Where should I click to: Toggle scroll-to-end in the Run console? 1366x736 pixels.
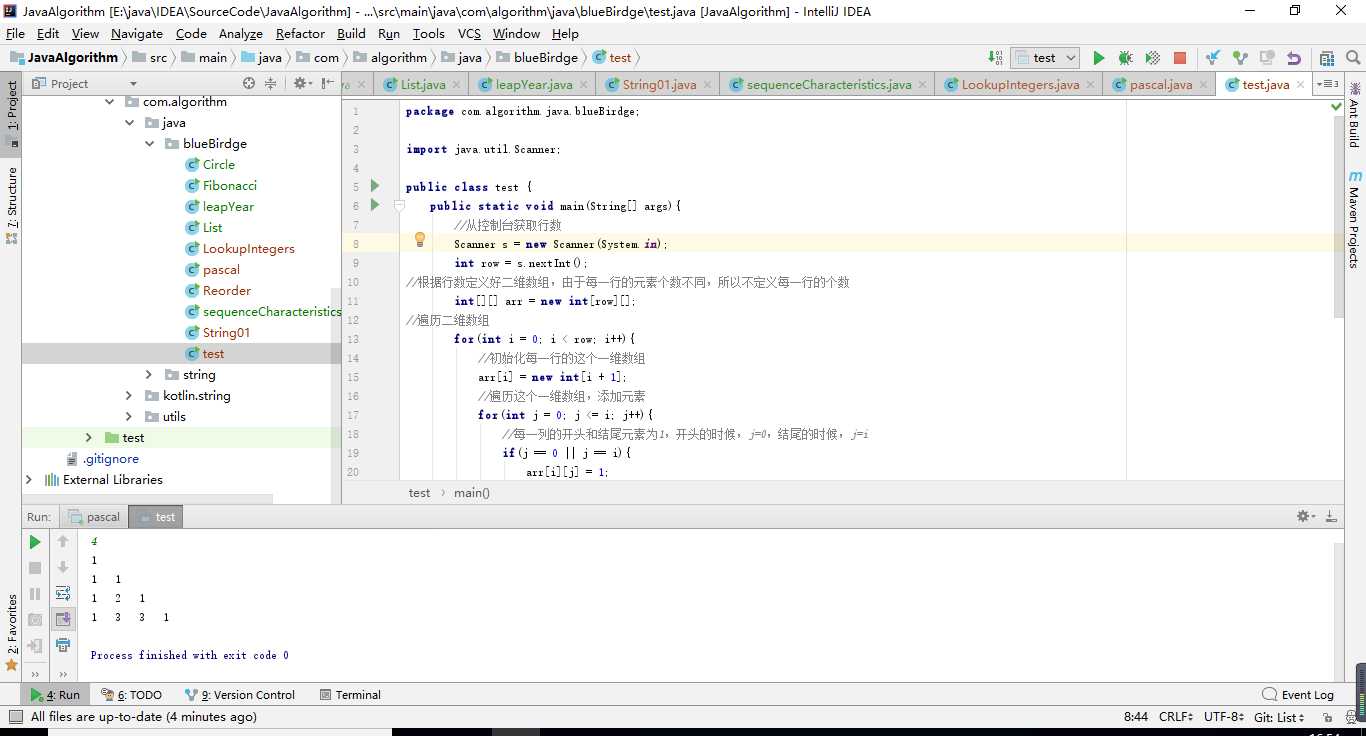pos(63,619)
